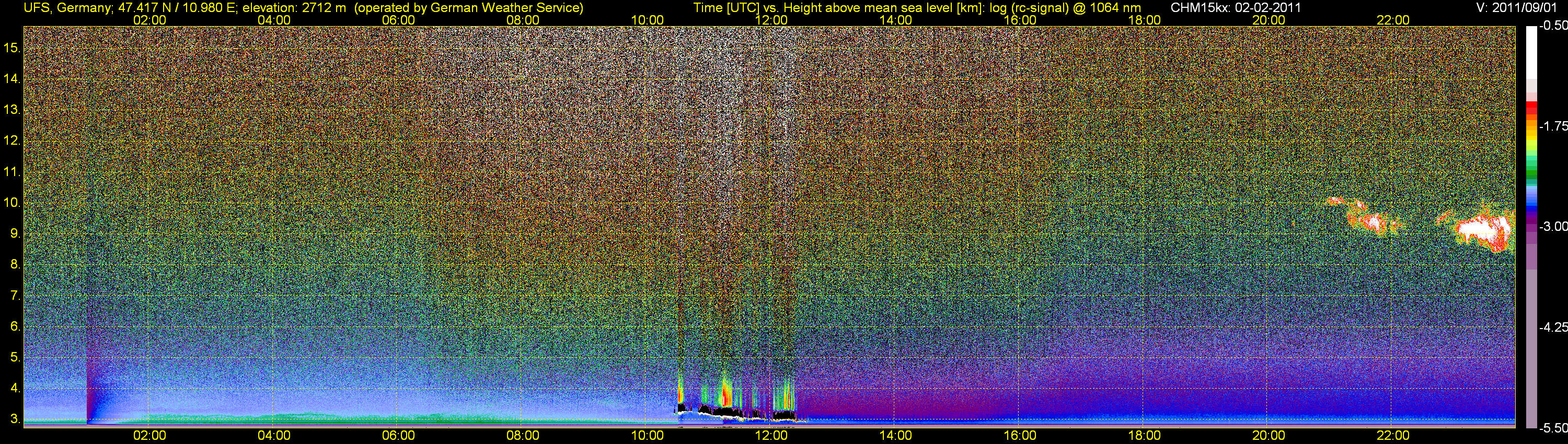This screenshot has height=444, width=1568.
Task: Select the 15. km height axis label
Action: point(12,48)
